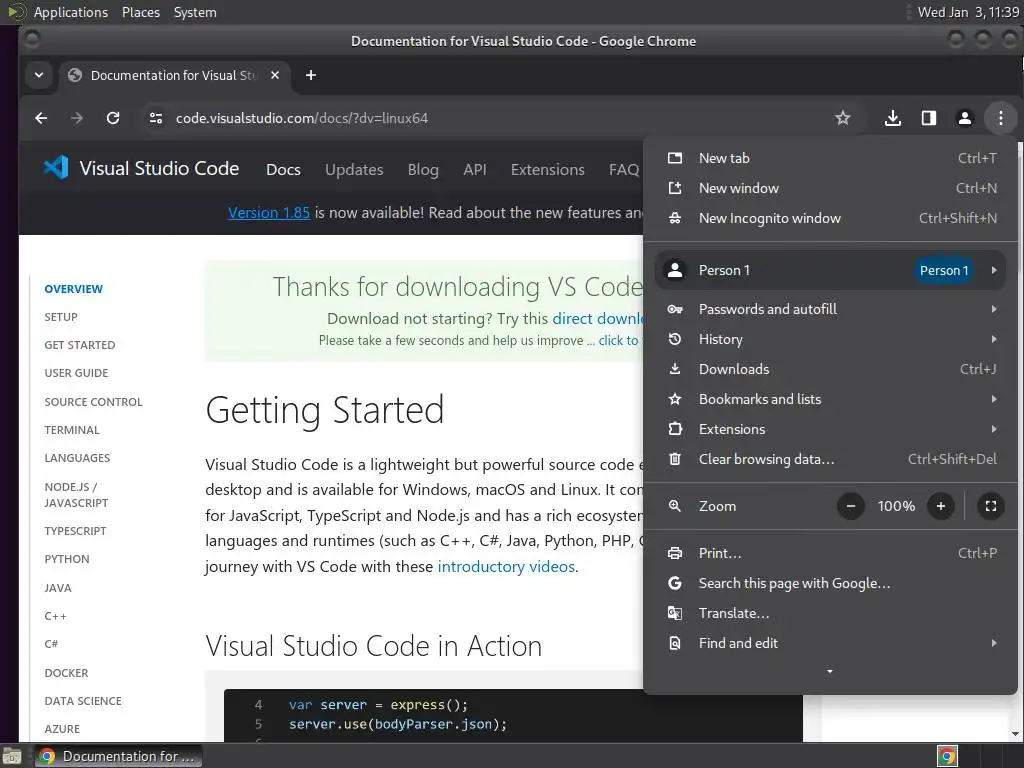Click Chrome taskbar entry Documentation for
1024x768 pixels.
point(118,756)
